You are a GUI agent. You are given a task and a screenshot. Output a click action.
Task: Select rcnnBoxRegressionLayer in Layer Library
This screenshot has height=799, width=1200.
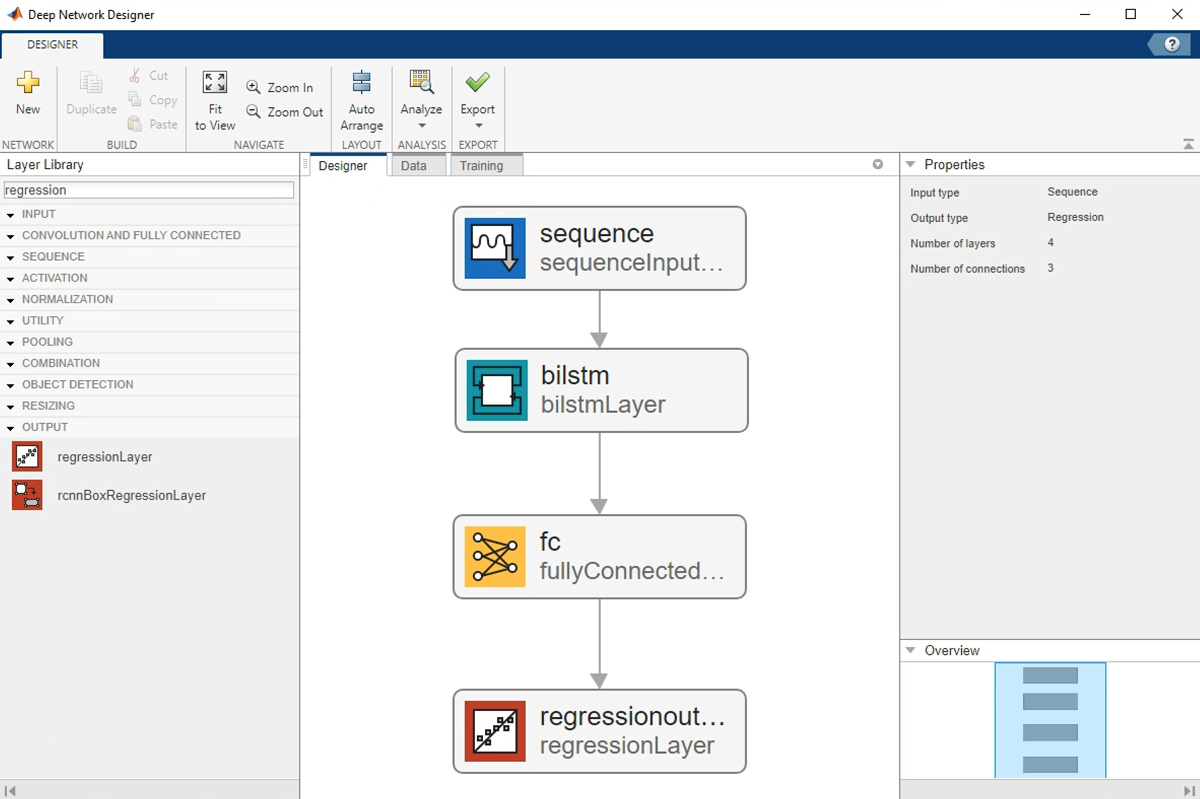pos(131,495)
